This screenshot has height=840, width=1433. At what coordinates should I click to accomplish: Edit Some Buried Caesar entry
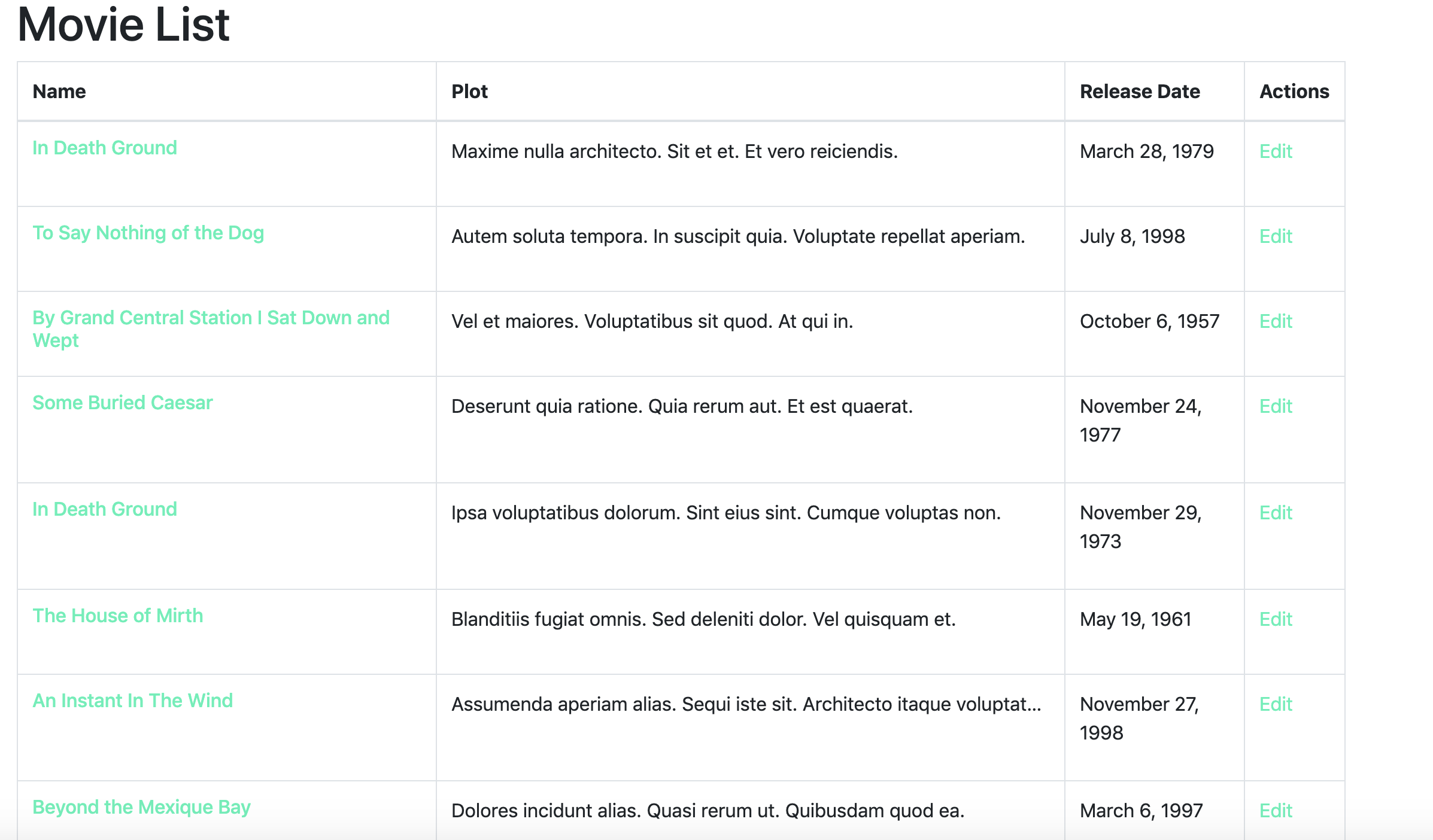click(1276, 406)
